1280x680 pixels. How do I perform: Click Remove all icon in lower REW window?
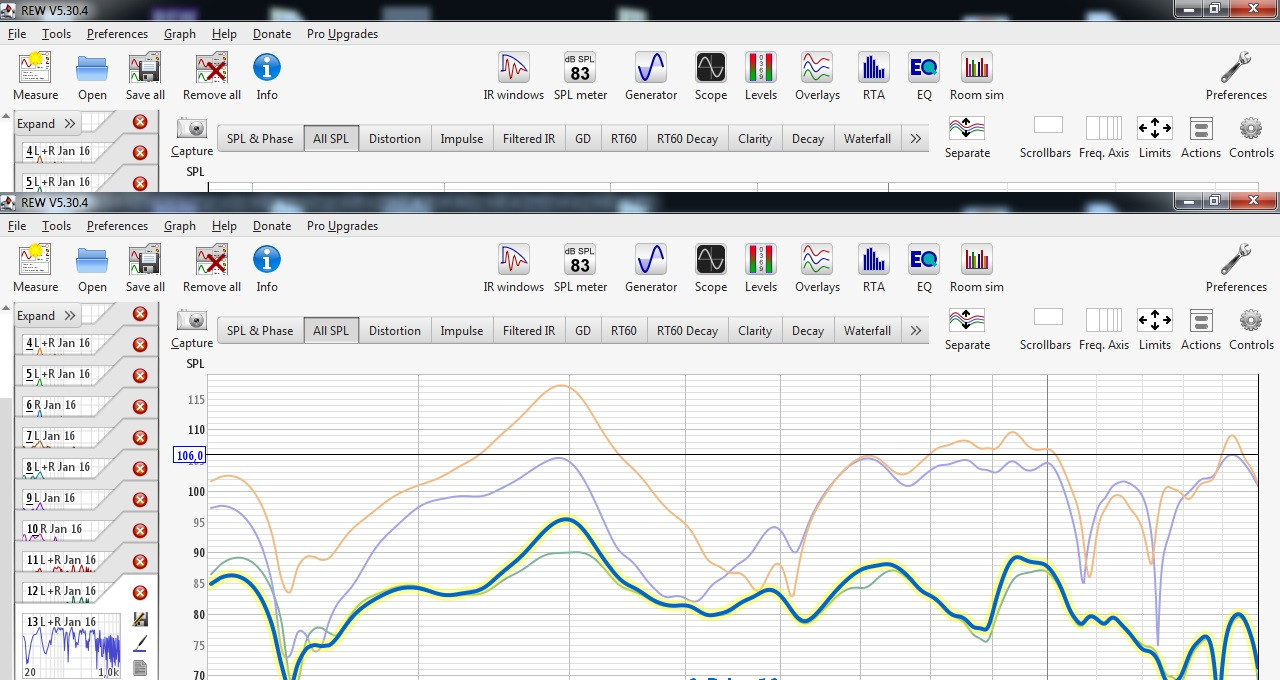(212, 261)
